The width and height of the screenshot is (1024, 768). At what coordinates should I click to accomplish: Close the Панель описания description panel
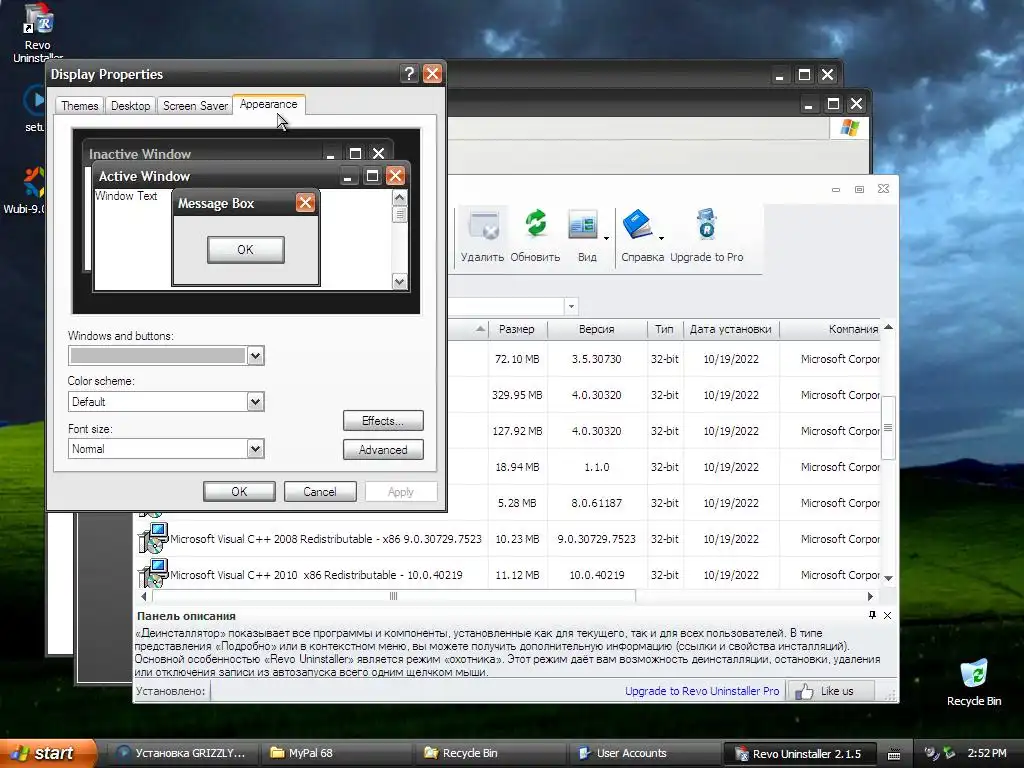pyautogui.click(x=888, y=615)
